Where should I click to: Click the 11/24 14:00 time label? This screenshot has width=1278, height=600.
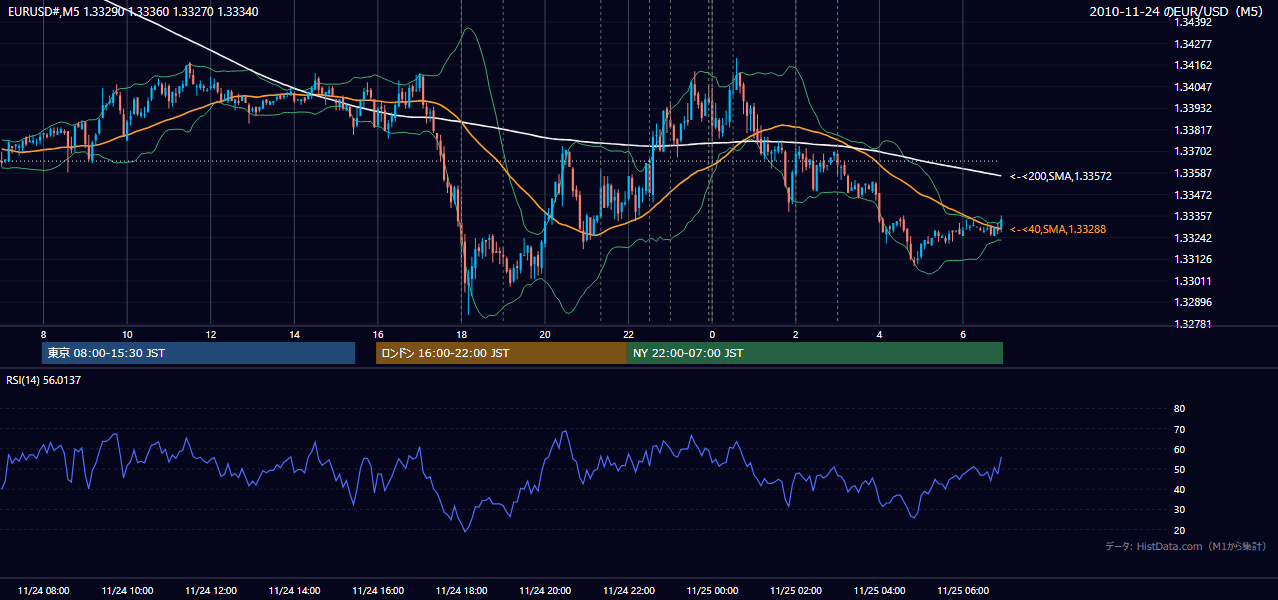[294, 591]
